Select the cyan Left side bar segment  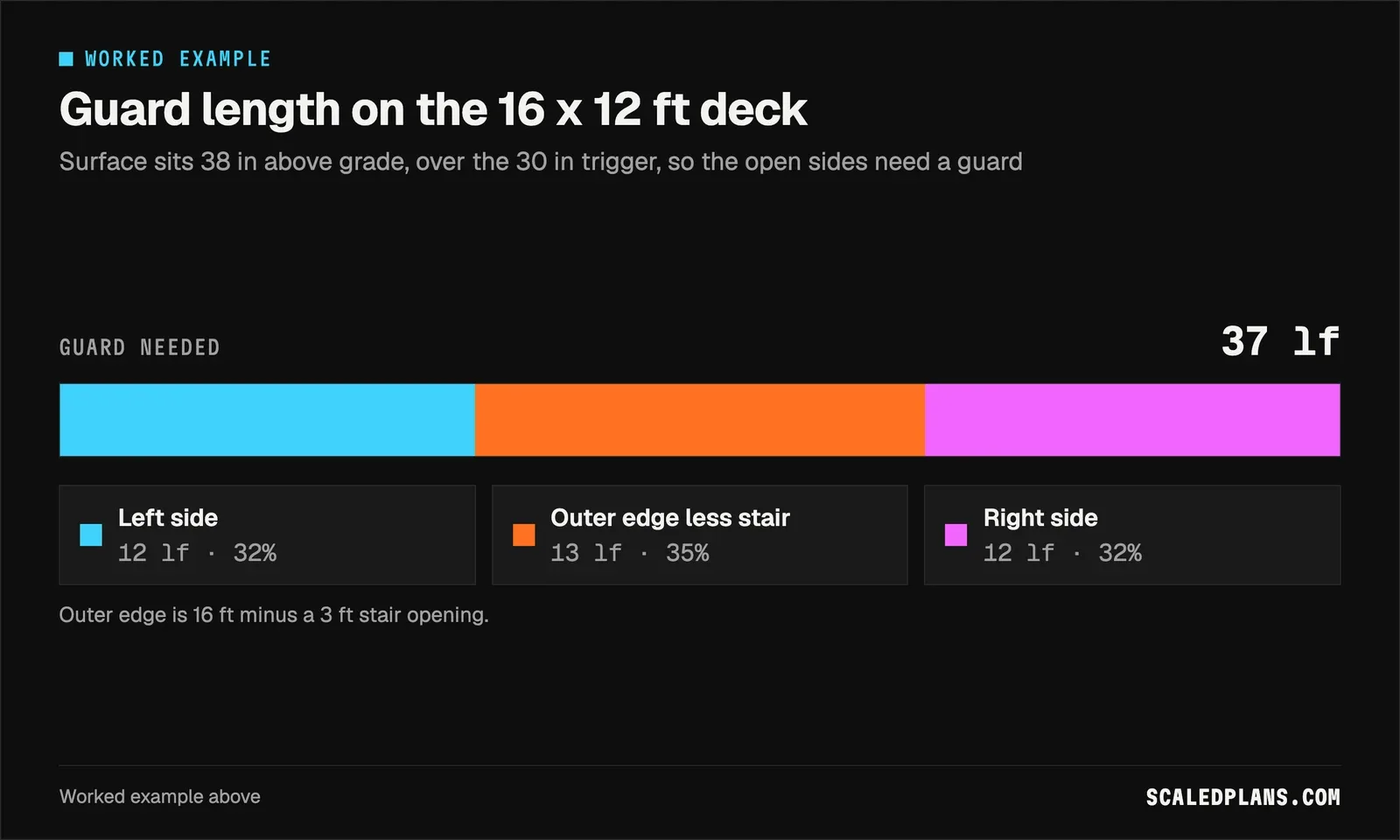click(267, 420)
